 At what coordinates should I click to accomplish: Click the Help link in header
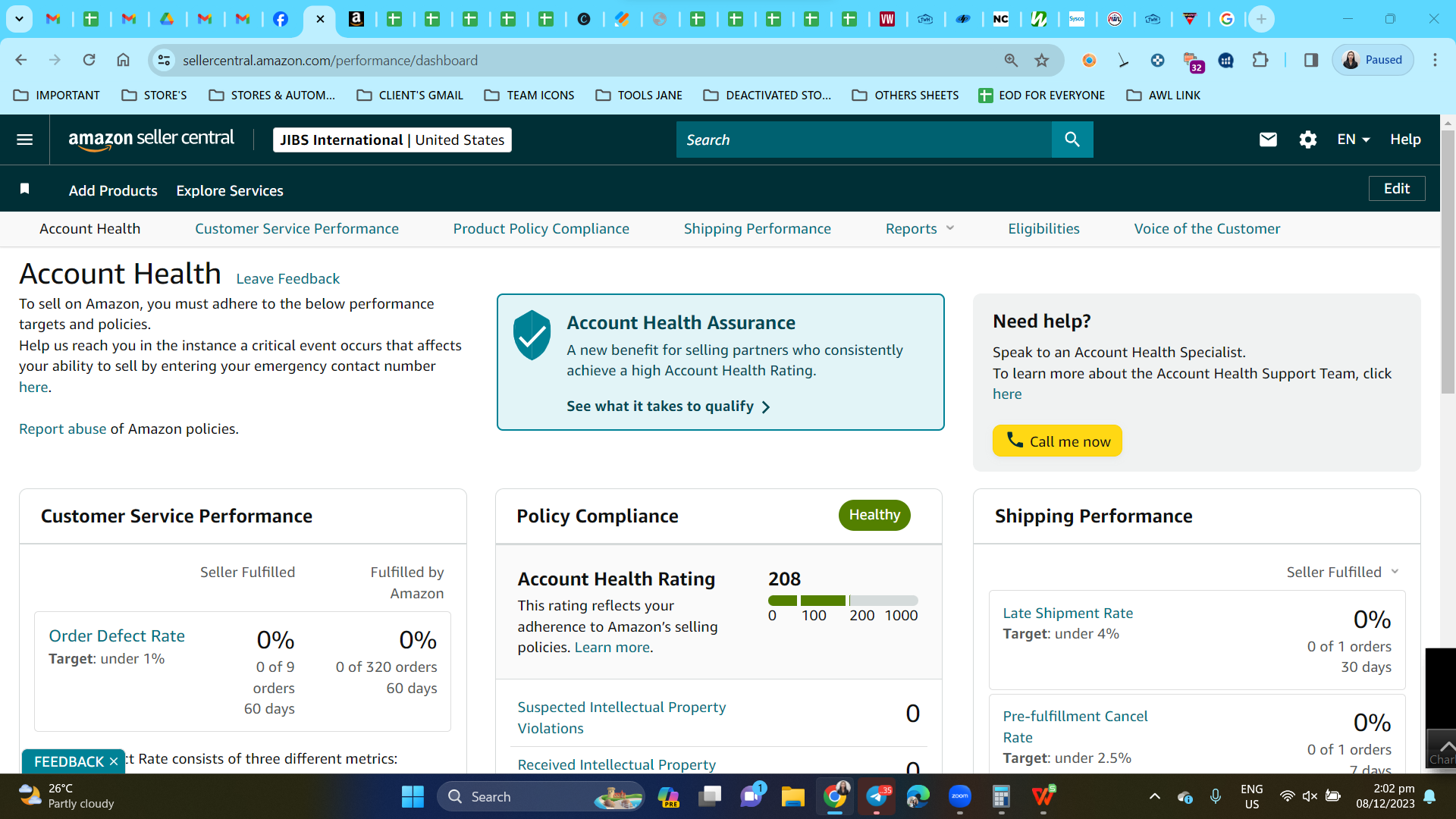click(x=1405, y=140)
